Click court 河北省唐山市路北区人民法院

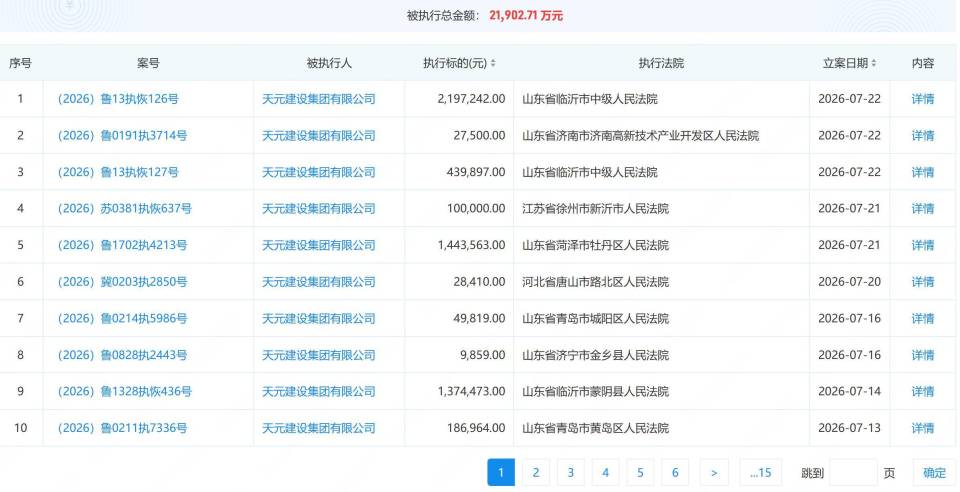[595, 281]
